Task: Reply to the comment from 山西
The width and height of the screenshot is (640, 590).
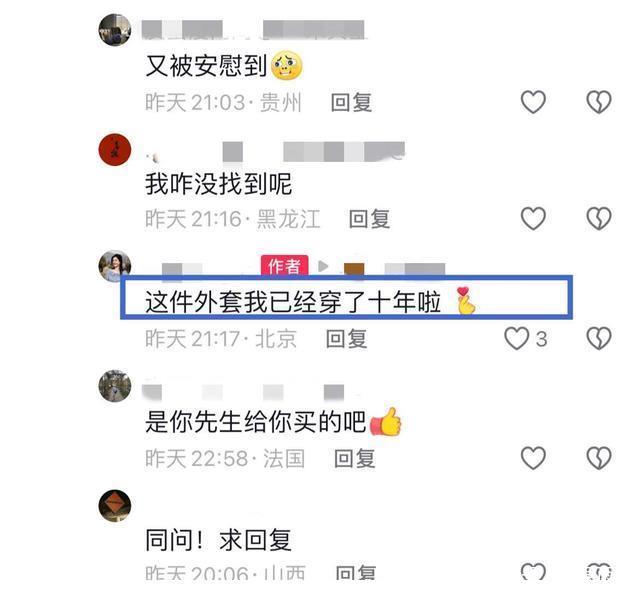Action: coord(355,572)
